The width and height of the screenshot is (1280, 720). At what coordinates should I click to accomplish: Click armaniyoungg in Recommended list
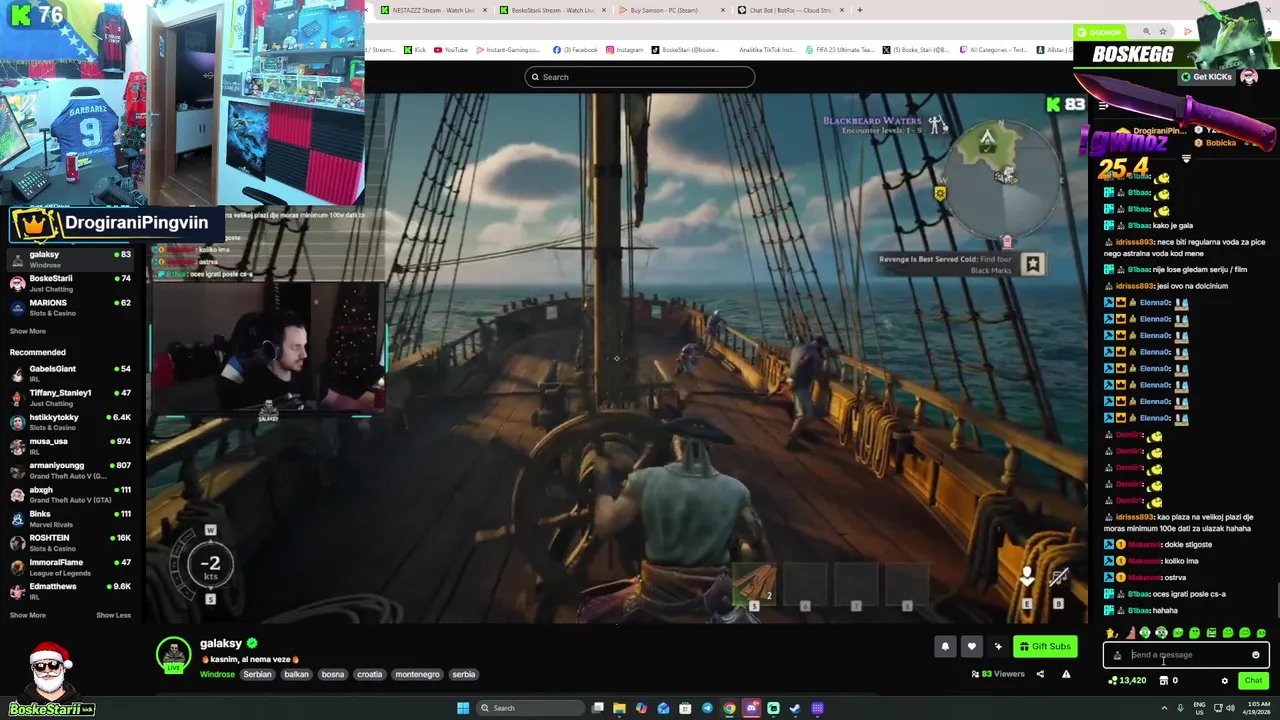[x=70, y=470]
